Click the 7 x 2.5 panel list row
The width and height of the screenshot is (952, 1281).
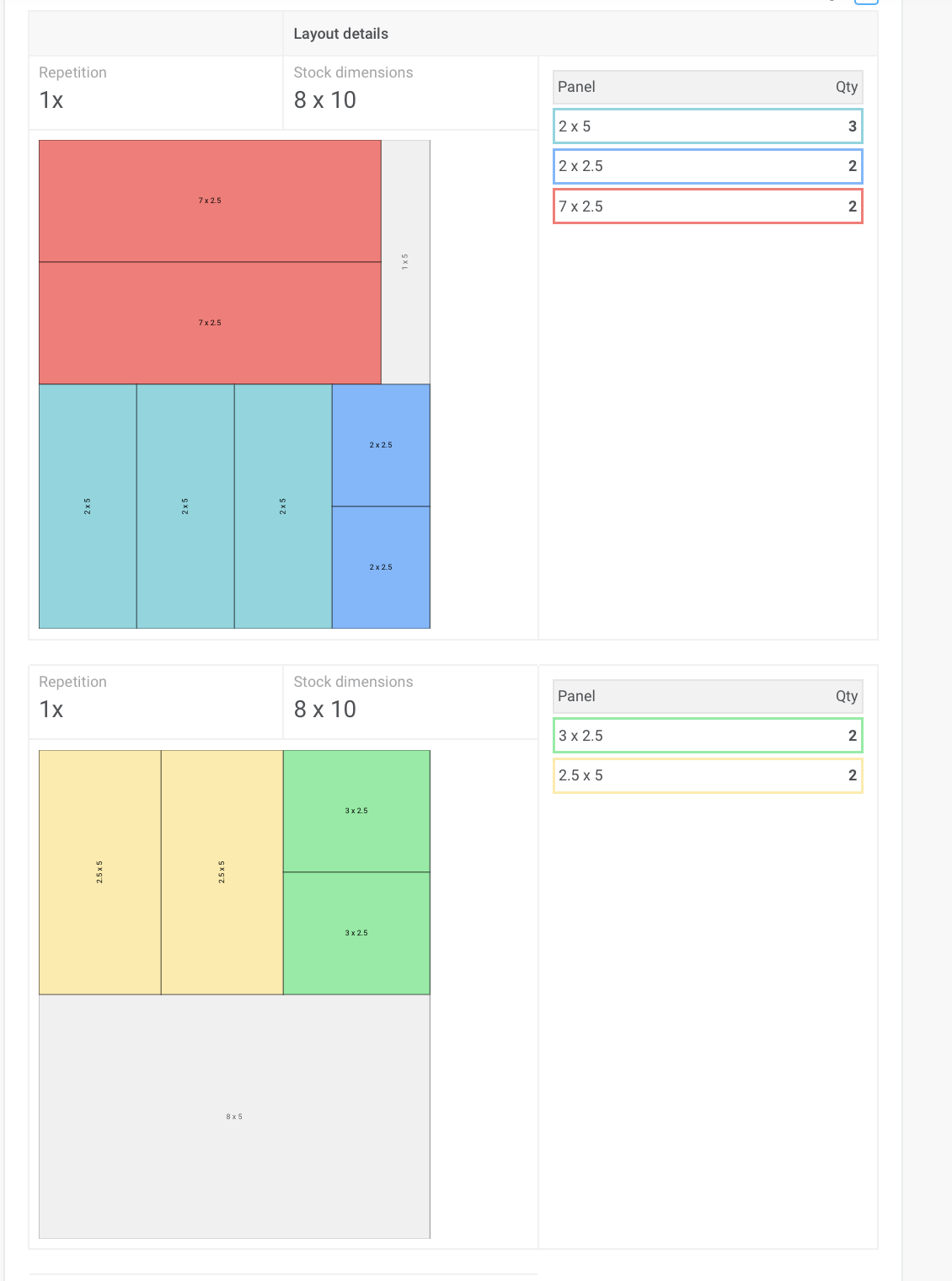click(x=708, y=206)
